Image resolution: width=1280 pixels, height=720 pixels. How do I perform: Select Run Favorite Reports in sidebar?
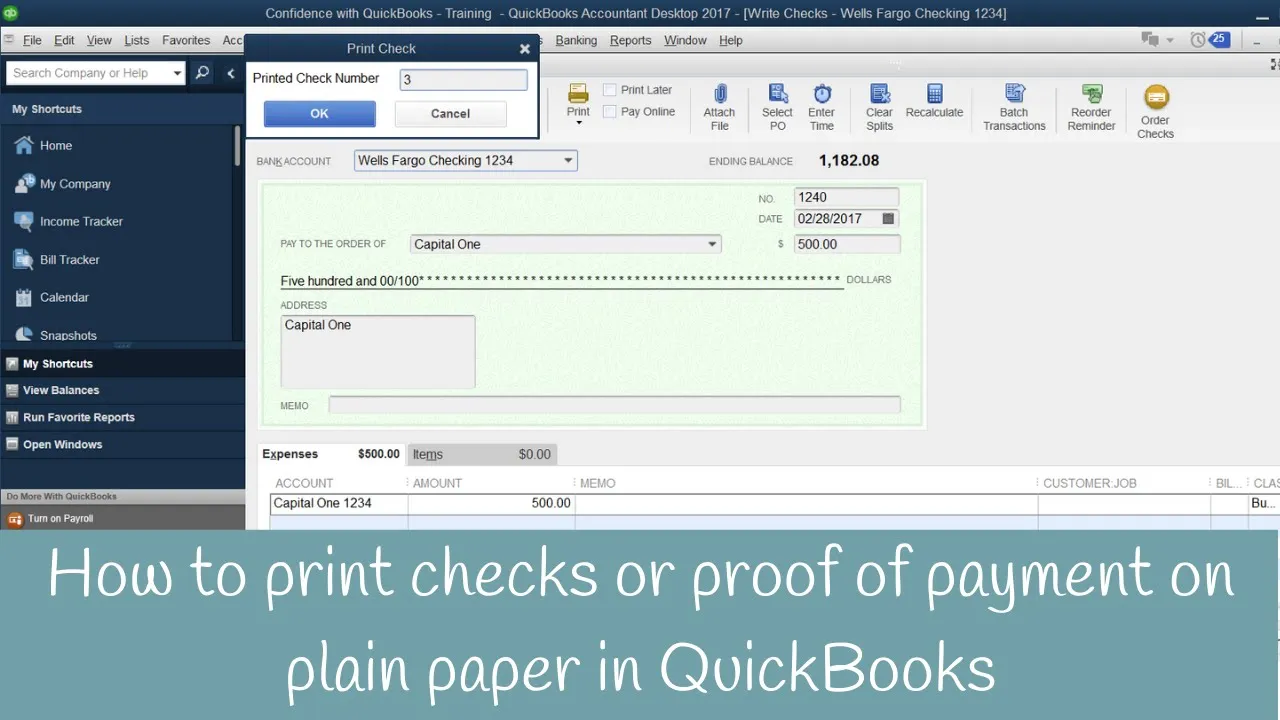click(122, 417)
